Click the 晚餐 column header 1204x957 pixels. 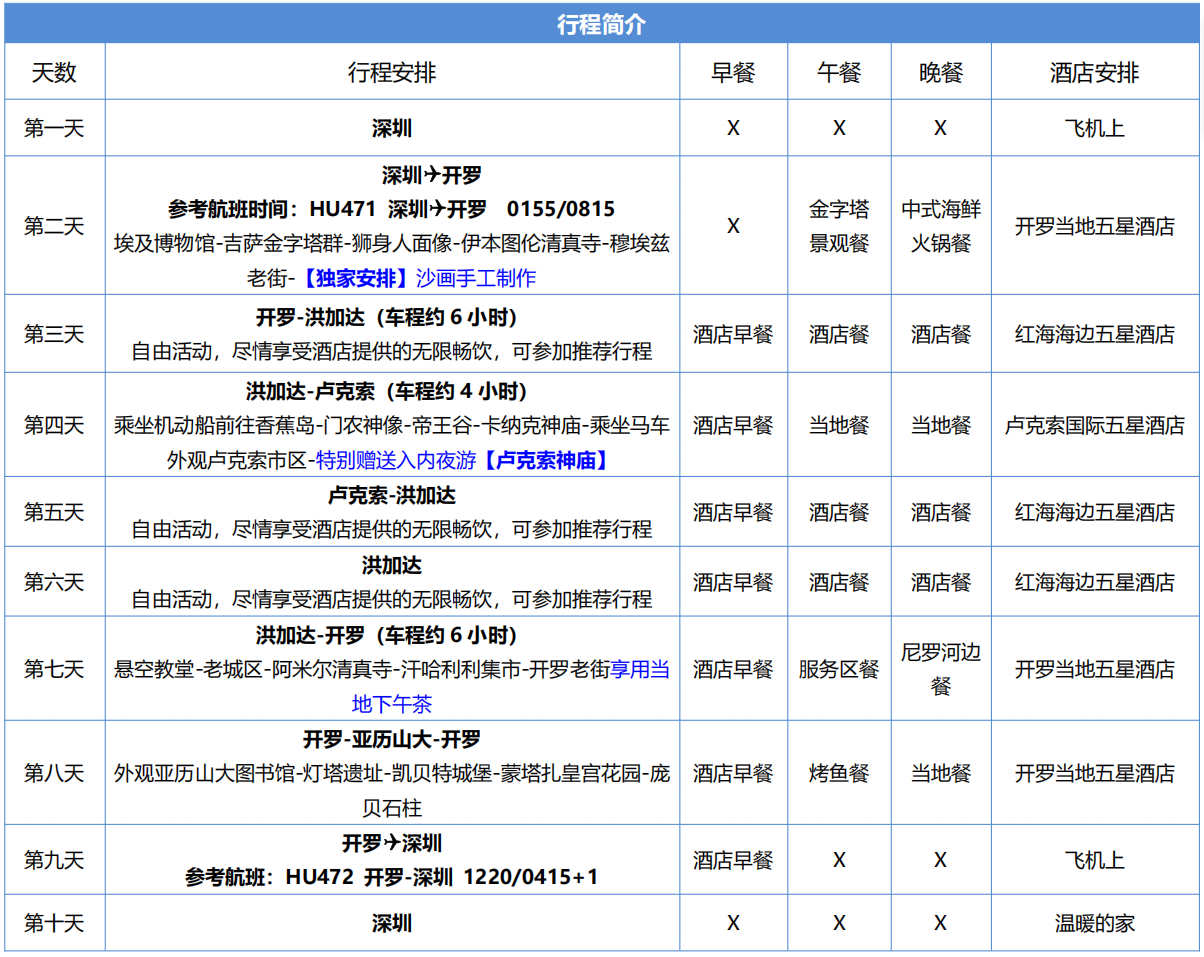[x=940, y=72]
